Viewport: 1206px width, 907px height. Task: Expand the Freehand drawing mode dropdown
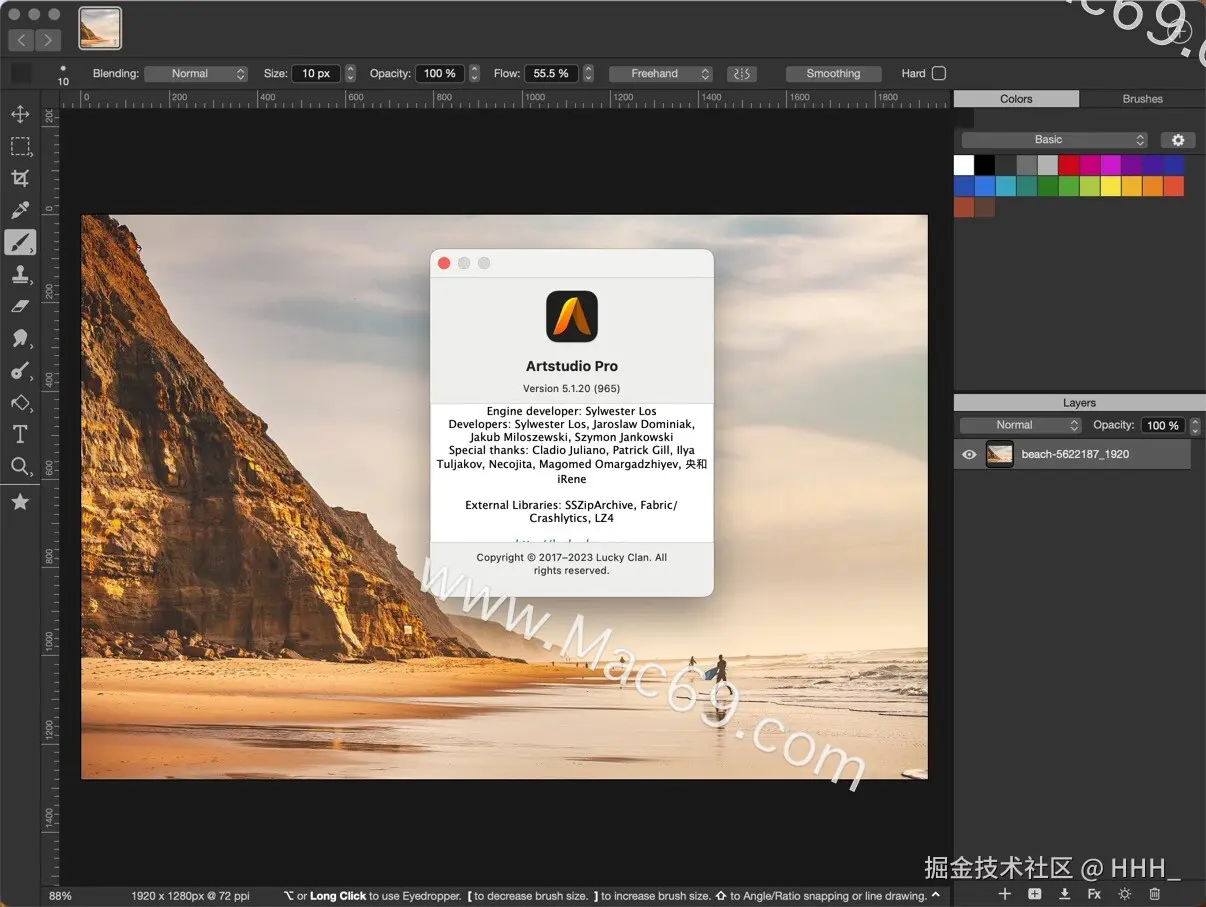tap(660, 73)
